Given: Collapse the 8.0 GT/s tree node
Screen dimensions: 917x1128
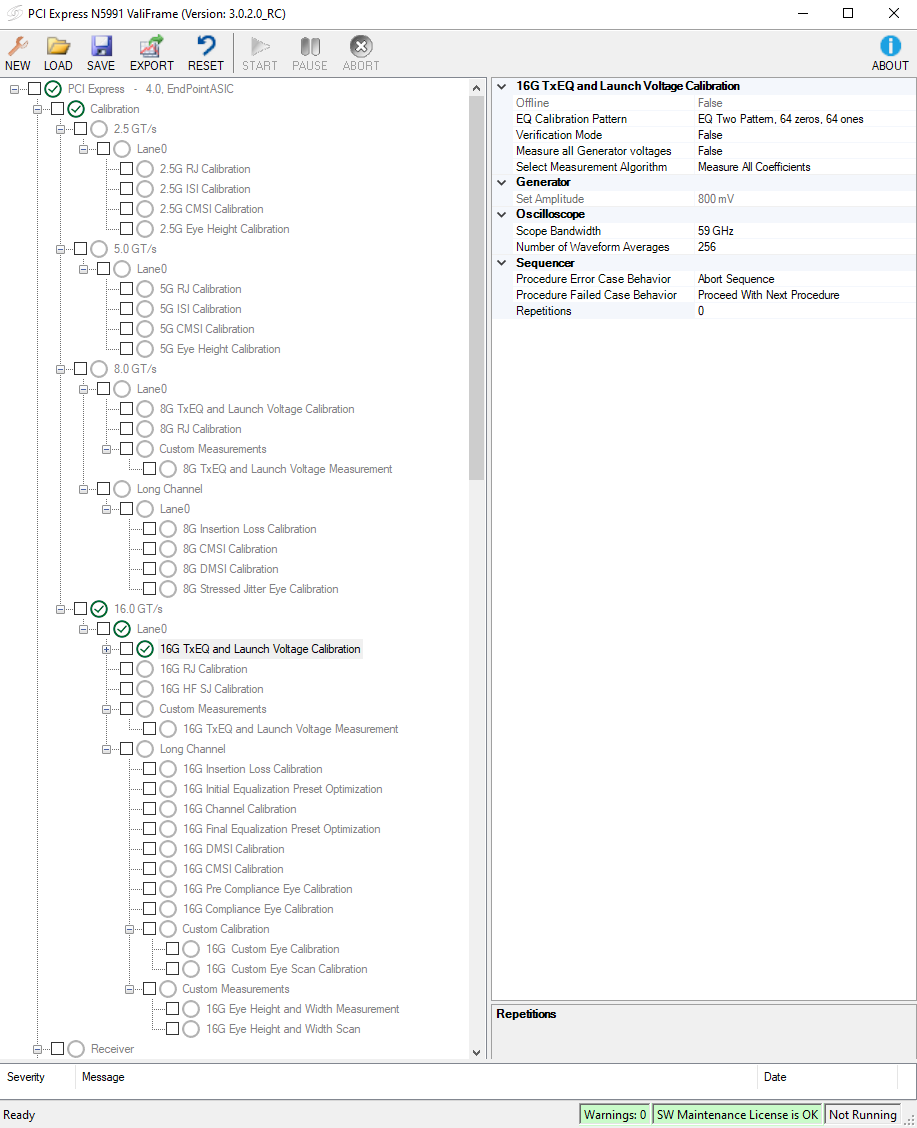Looking at the screenshot, I should click(x=60, y=369).
